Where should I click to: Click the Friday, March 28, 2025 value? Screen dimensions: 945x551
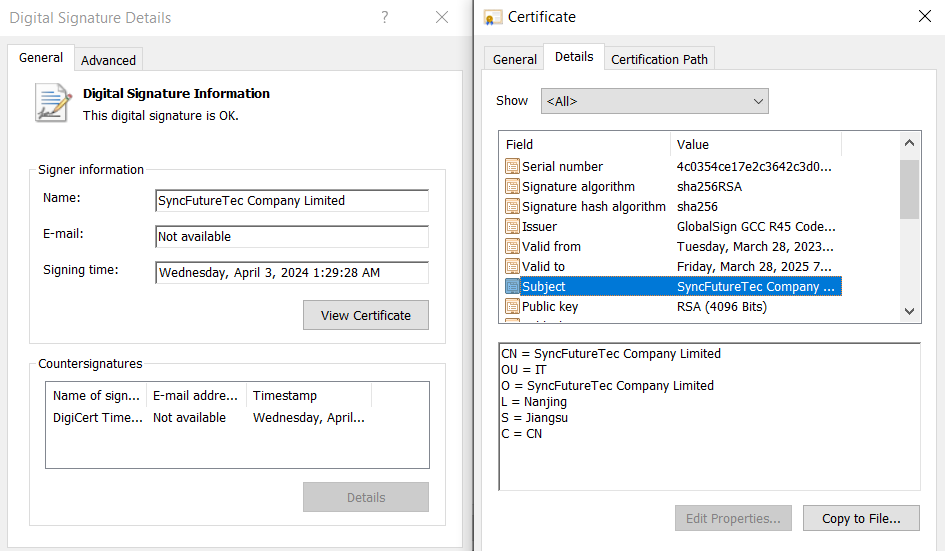point(754,266)
